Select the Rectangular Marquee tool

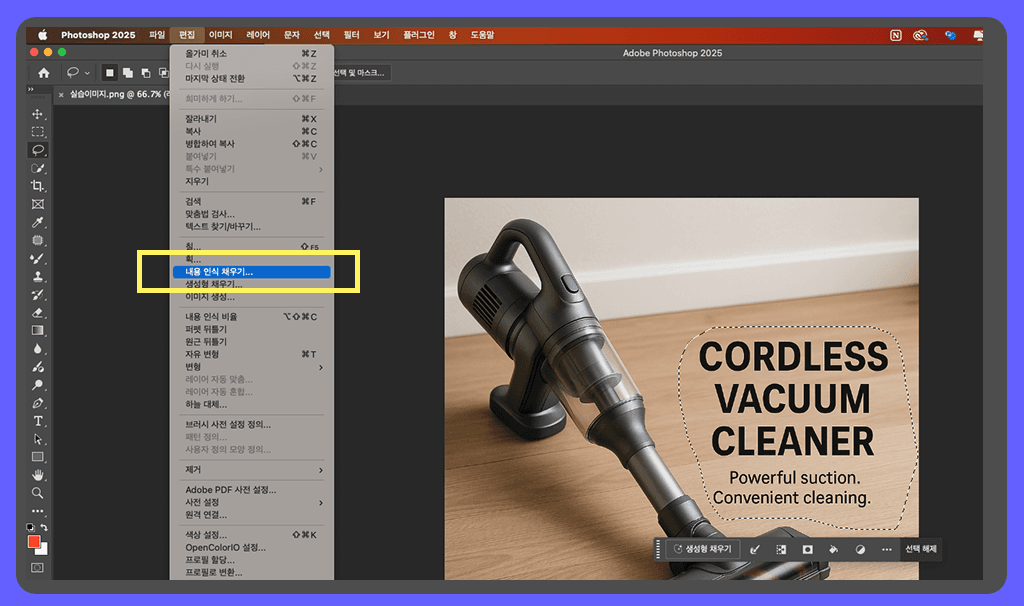pyautogui.click(x=38, y=132)
